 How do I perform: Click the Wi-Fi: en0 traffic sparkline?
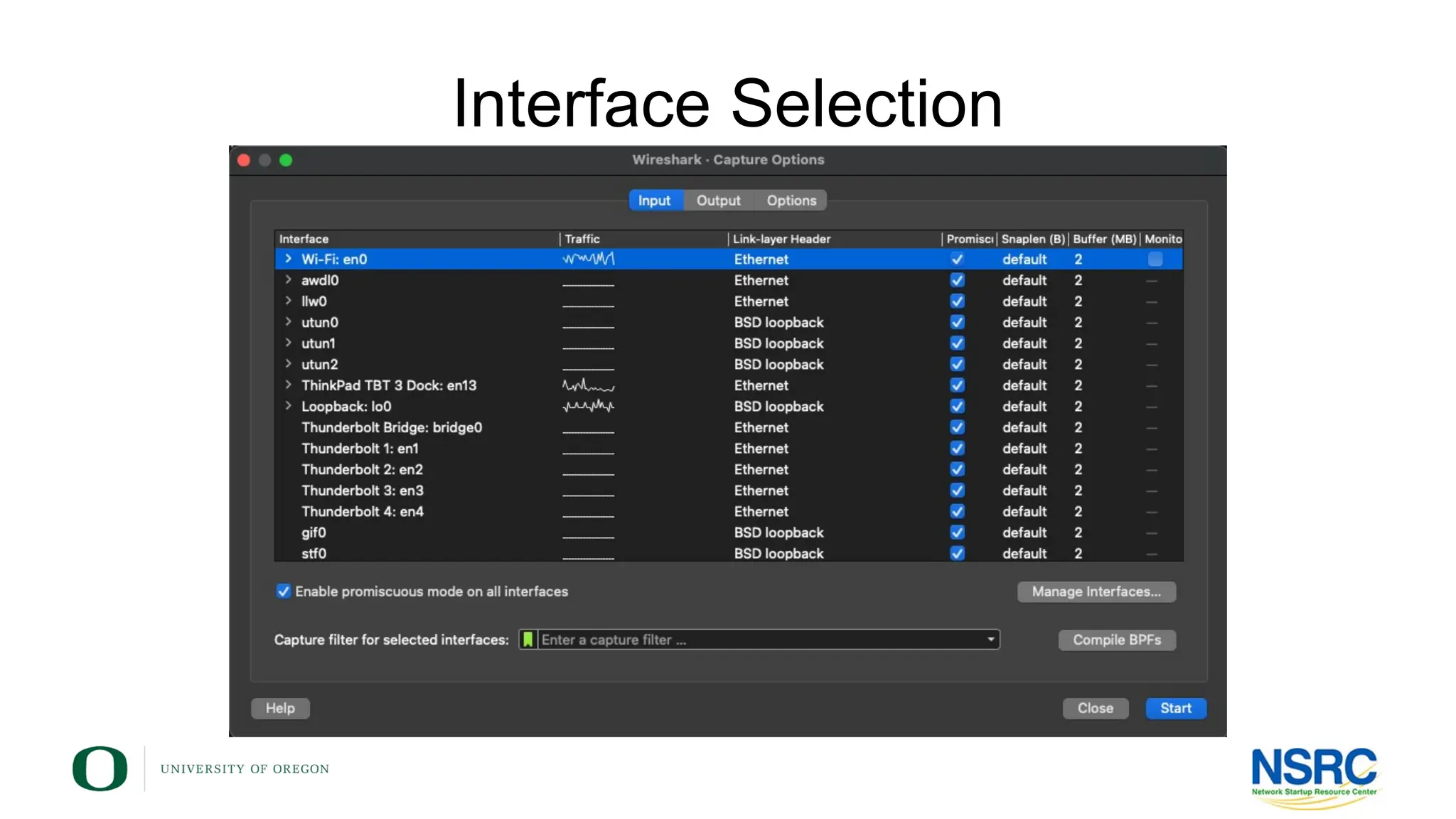(x=589, y=259)
